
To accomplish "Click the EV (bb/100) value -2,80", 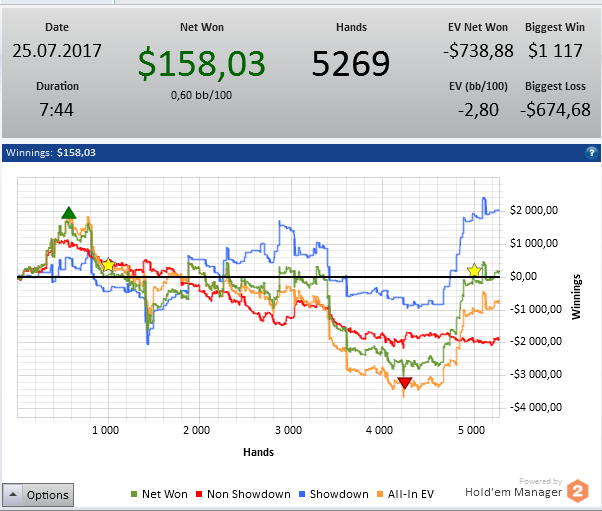I will (478, 110).
